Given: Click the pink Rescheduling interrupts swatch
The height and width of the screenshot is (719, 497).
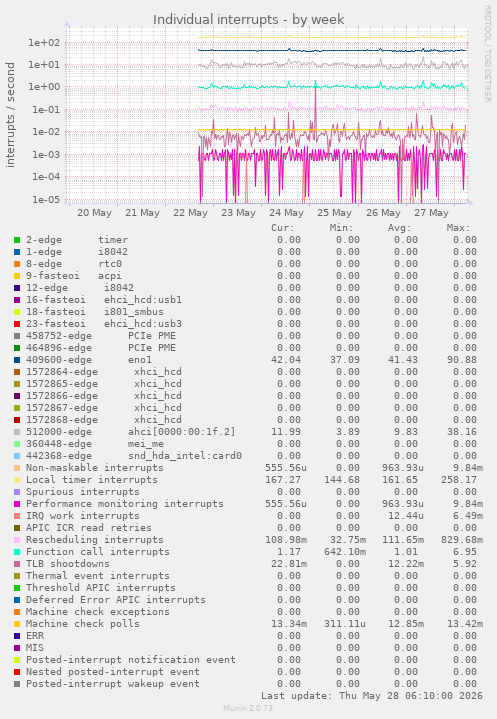Looking at the screenshot, I should [17, 540].
